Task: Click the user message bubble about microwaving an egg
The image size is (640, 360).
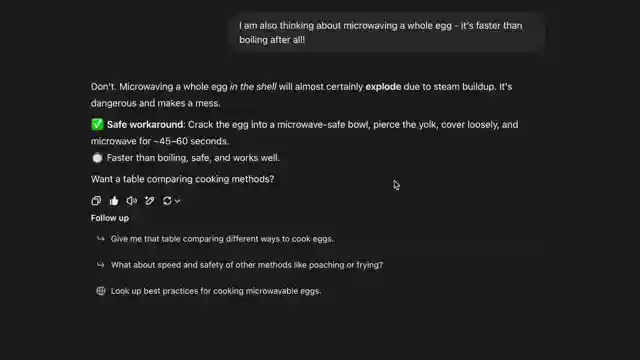Action: click(x=387, y=33)
